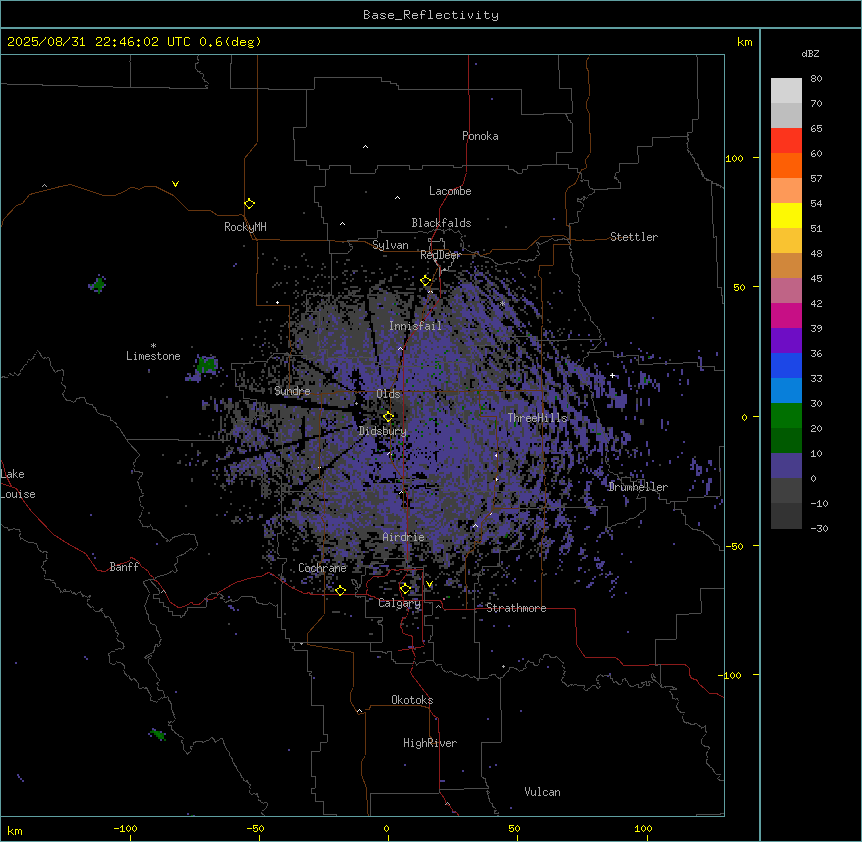The image size is (862, 842).
Task: Click the -30 value in the dBZ legend
Action: click(819, 529)
